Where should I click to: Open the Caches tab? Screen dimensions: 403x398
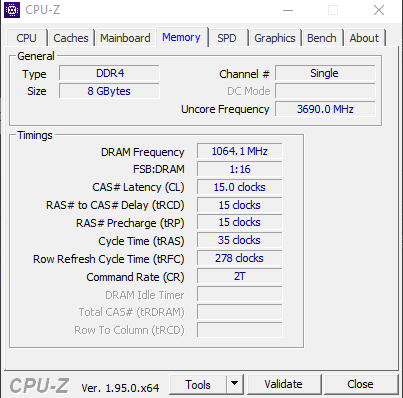click(71, 38)
